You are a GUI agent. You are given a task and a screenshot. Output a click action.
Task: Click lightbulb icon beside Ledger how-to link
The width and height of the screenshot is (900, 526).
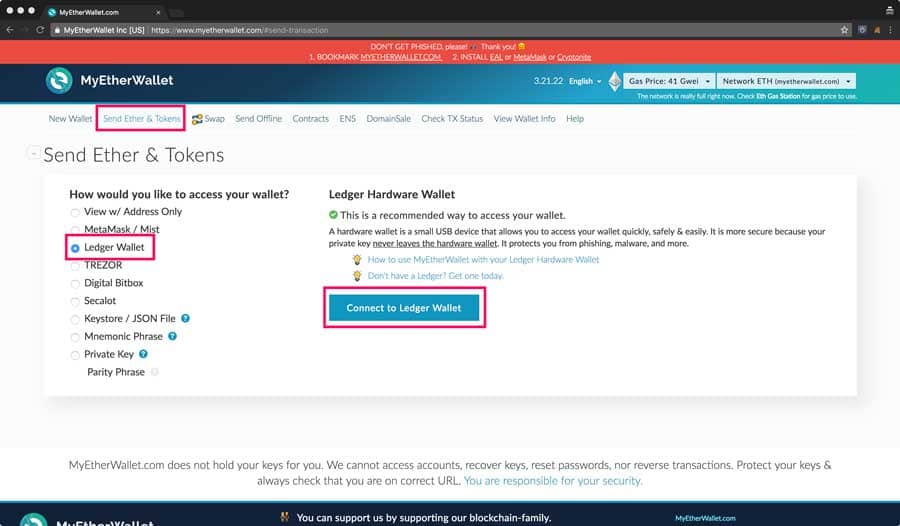[x=357, y=260]
